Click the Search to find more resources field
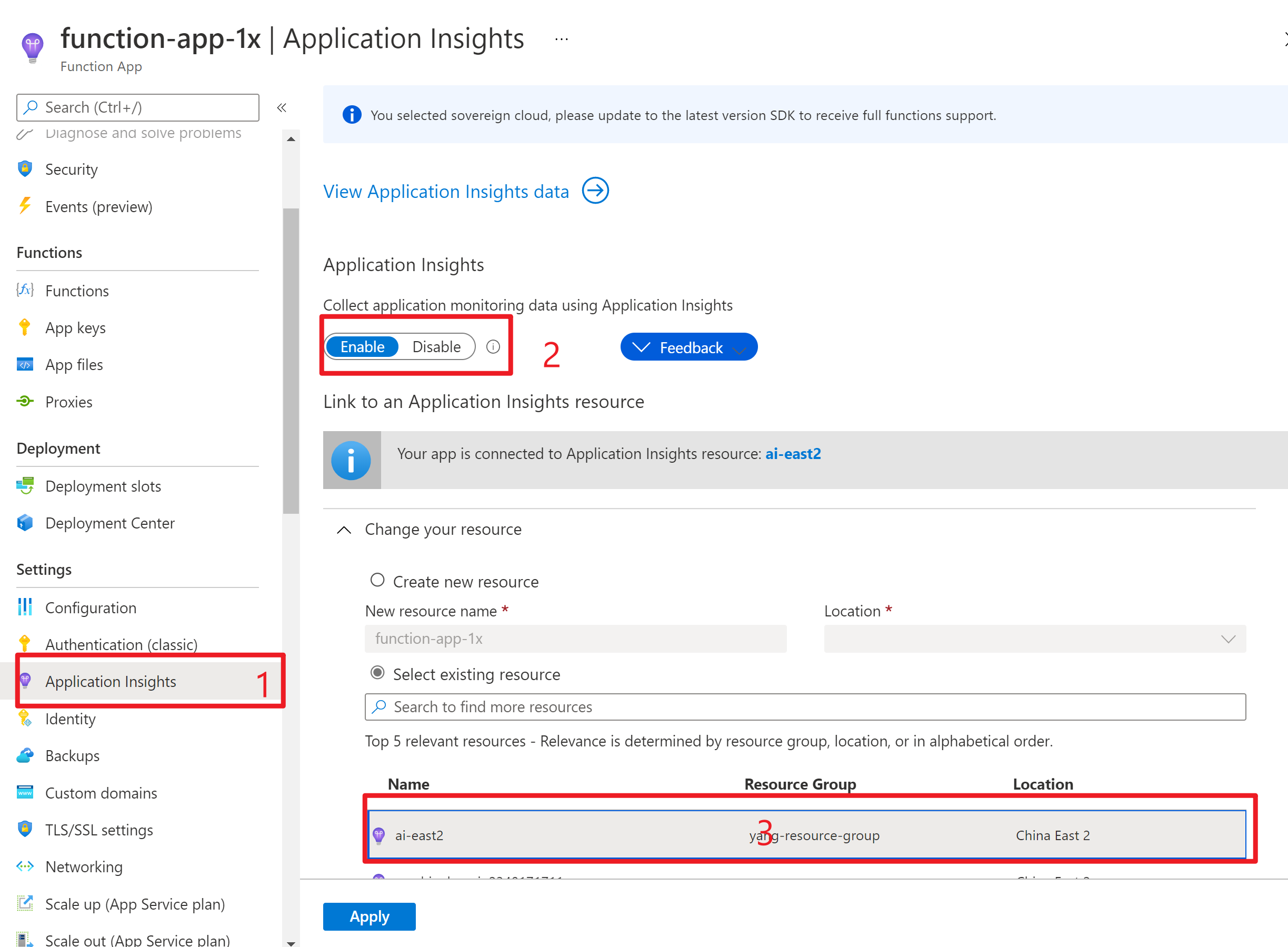This screenshot has width=1288, height=947. click(x=805, y=707)
